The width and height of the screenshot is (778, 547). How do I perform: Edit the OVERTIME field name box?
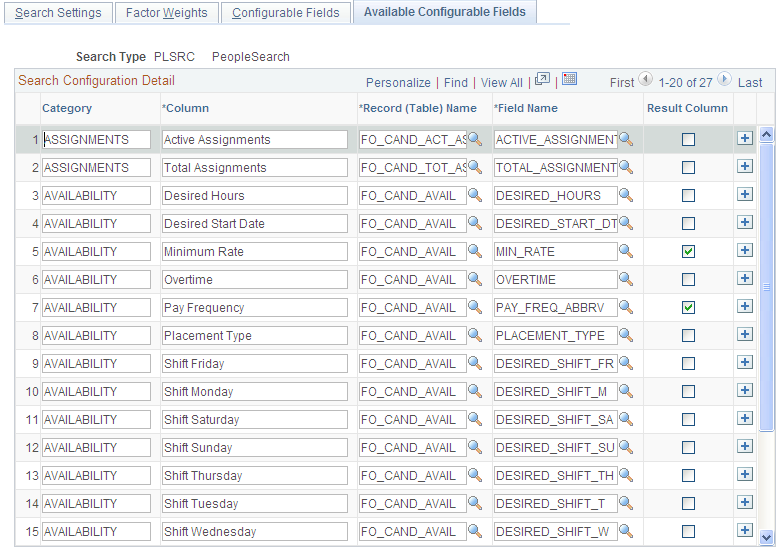pos(556,279)
